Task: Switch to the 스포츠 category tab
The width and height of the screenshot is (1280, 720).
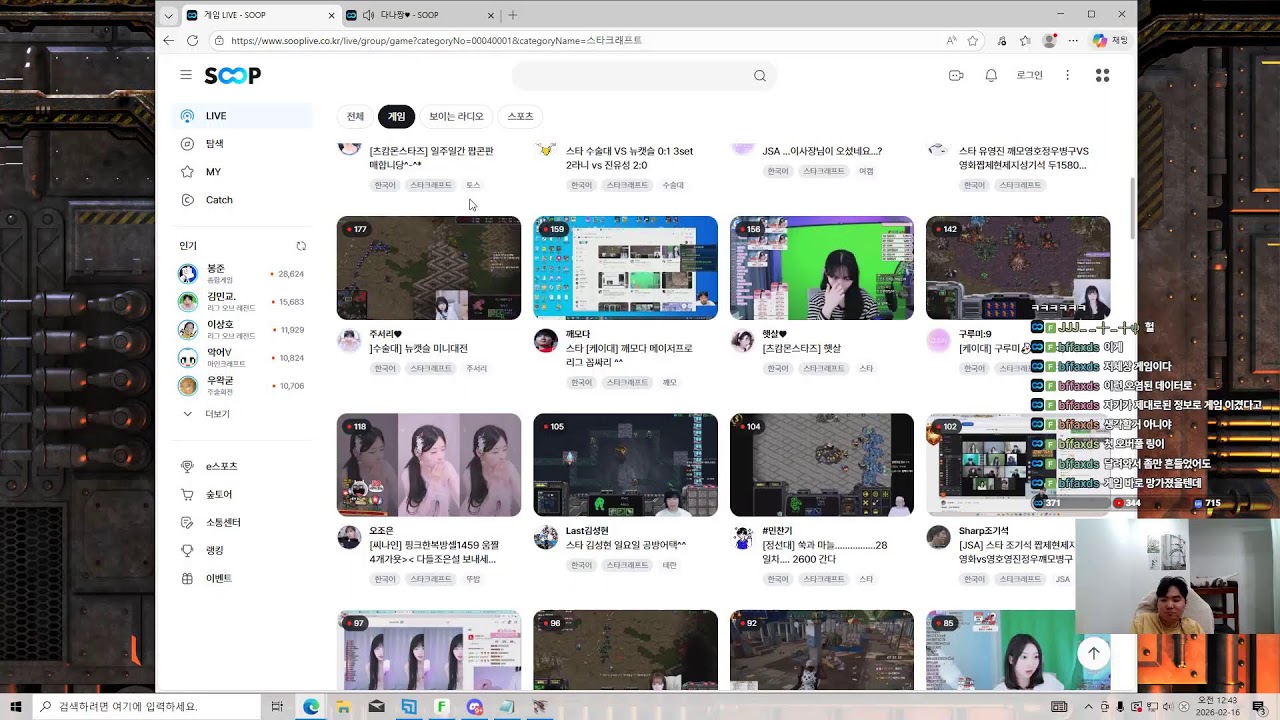Action: (x=520, y=117)
